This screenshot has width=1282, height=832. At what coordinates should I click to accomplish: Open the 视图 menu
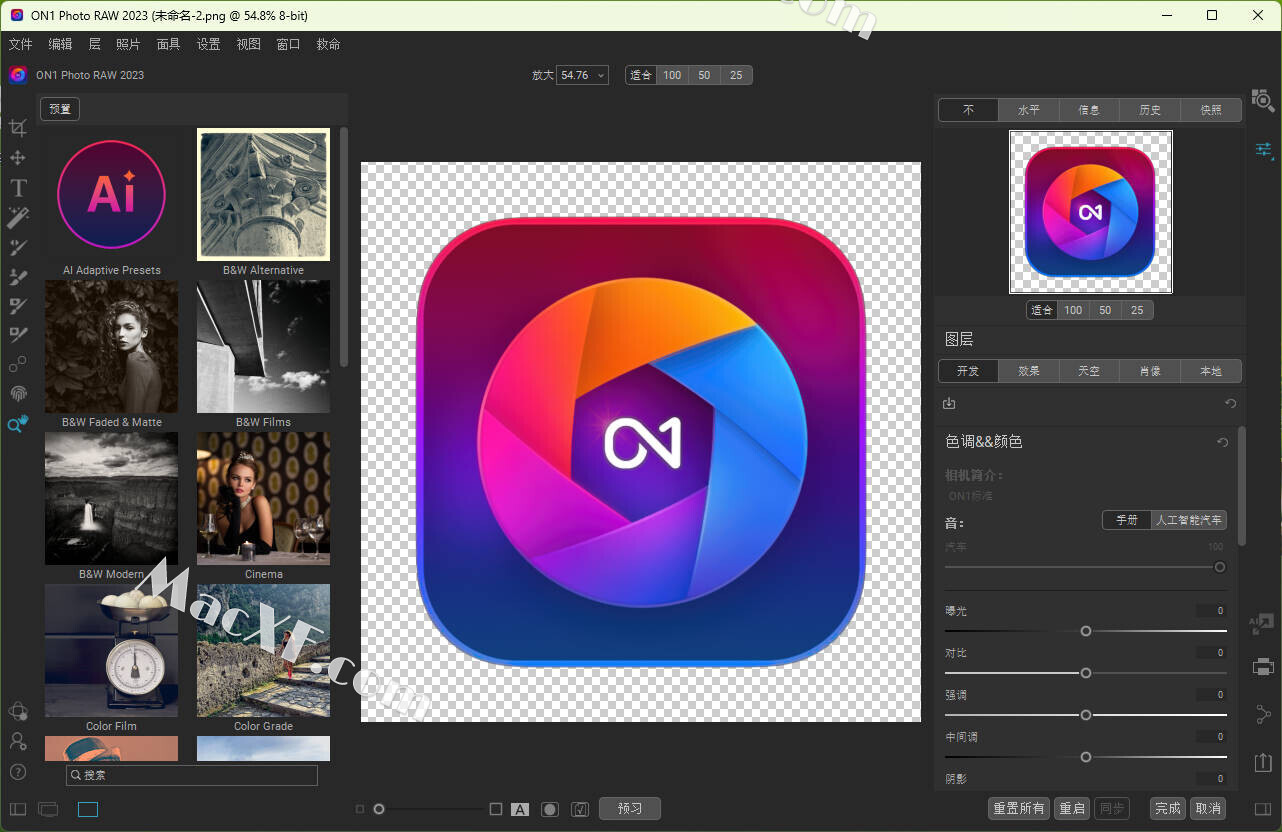[248, 44]
